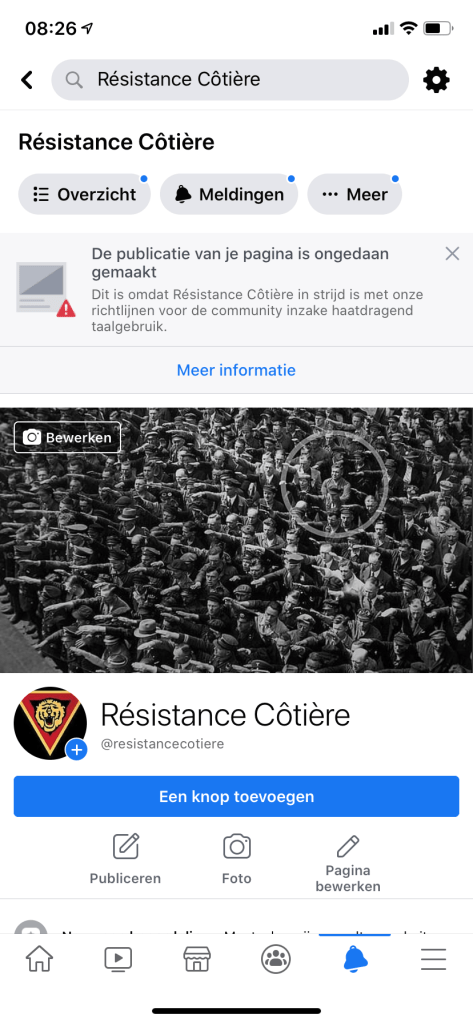Tap the Foto camera icon
This screenshot has width=473, height=1023.
pyautogui.click(x=236, y=847)
